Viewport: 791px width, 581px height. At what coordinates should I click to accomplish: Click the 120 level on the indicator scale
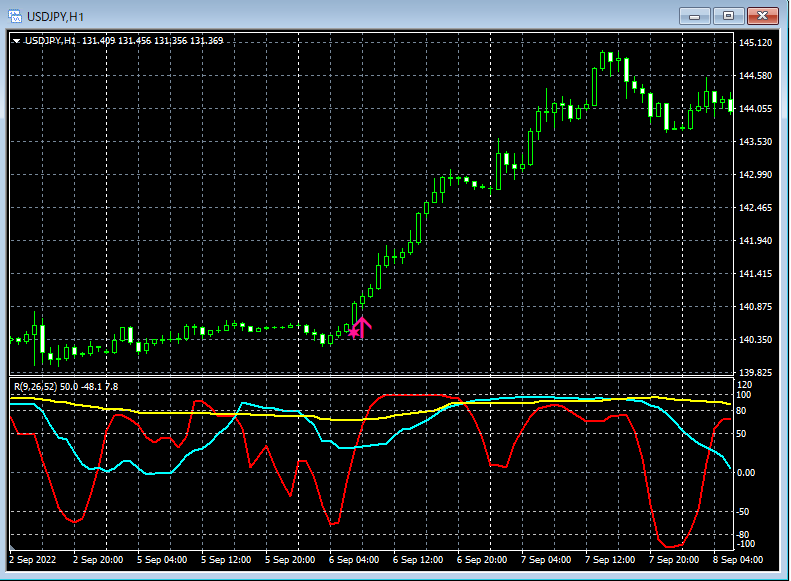click(745, 385)
